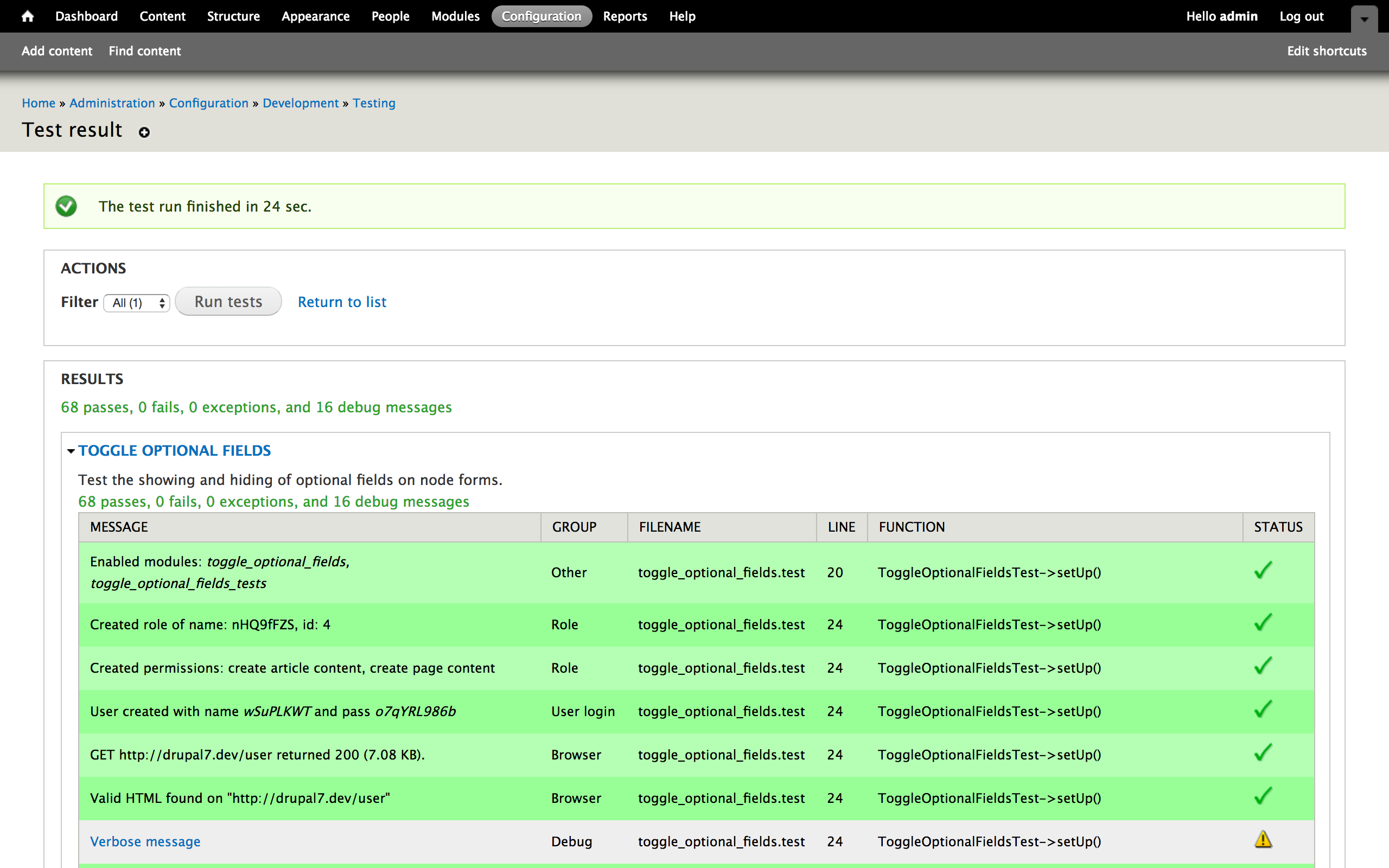Click pass checkmark for Valid HTML found row
This screenshot has width=1389, height=868.
point(1263,796)
